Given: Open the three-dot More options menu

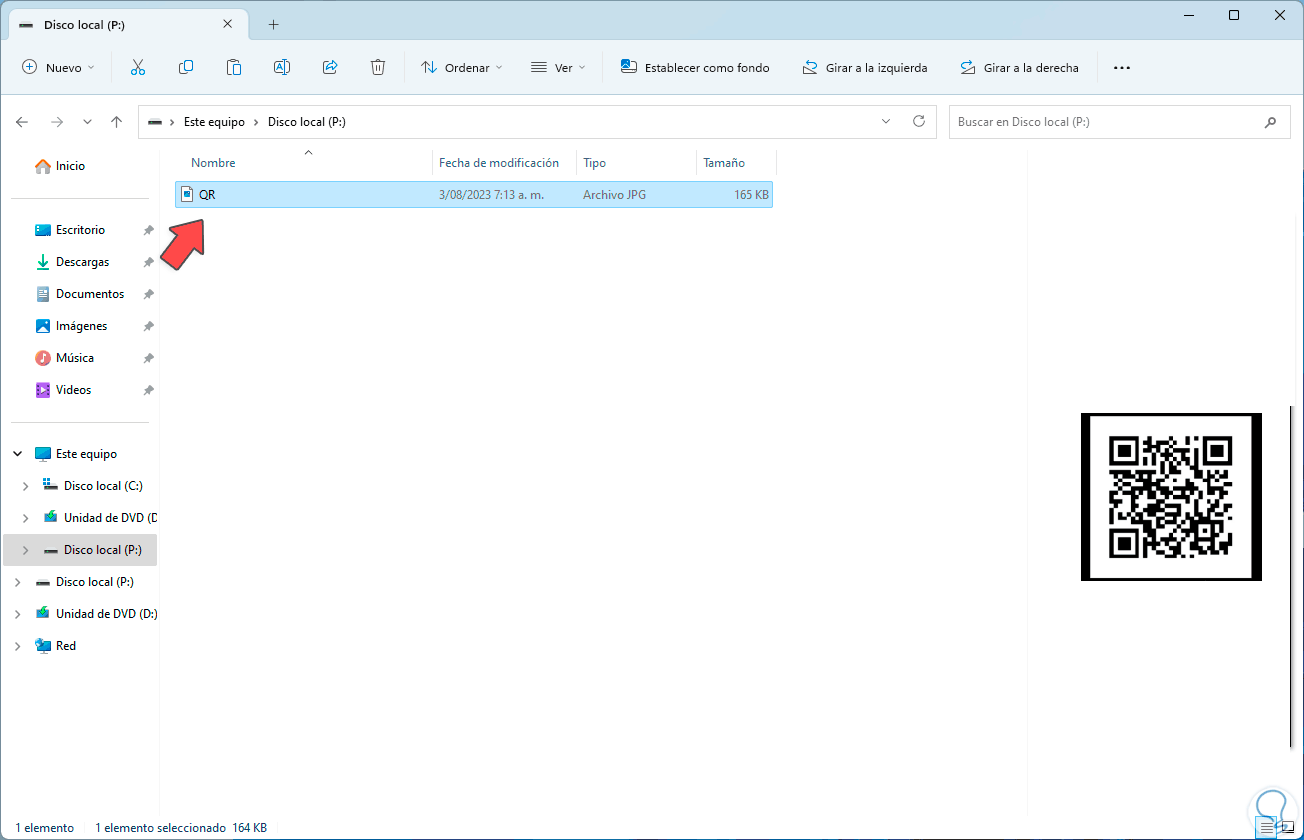Looking at the screenshot, I should [1122, 68].
